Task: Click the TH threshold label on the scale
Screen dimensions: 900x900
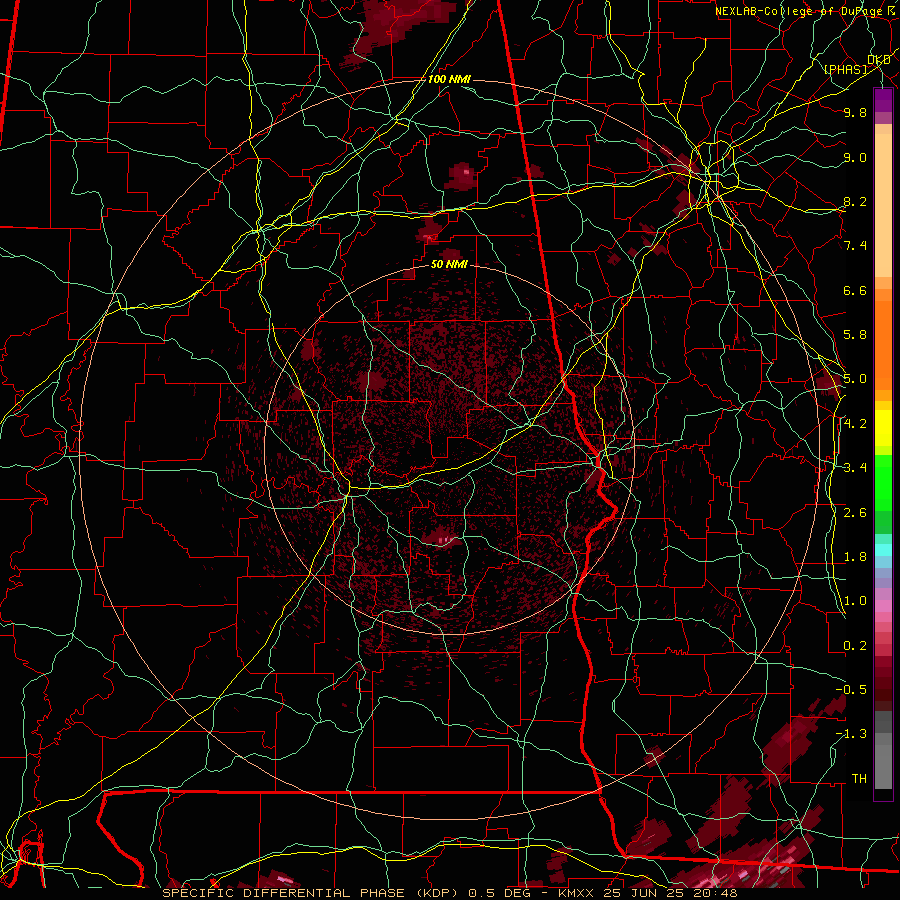Action: [859, 779]
